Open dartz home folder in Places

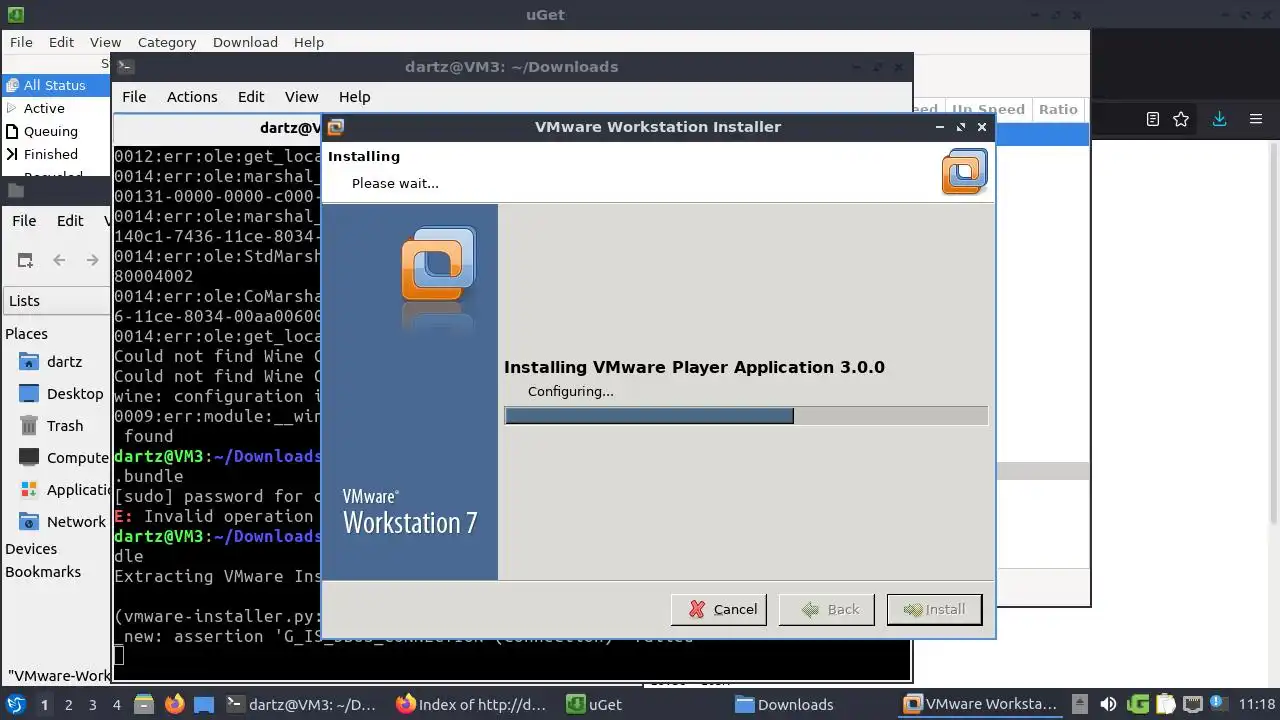pyautogui.click(x=55, y=361)
